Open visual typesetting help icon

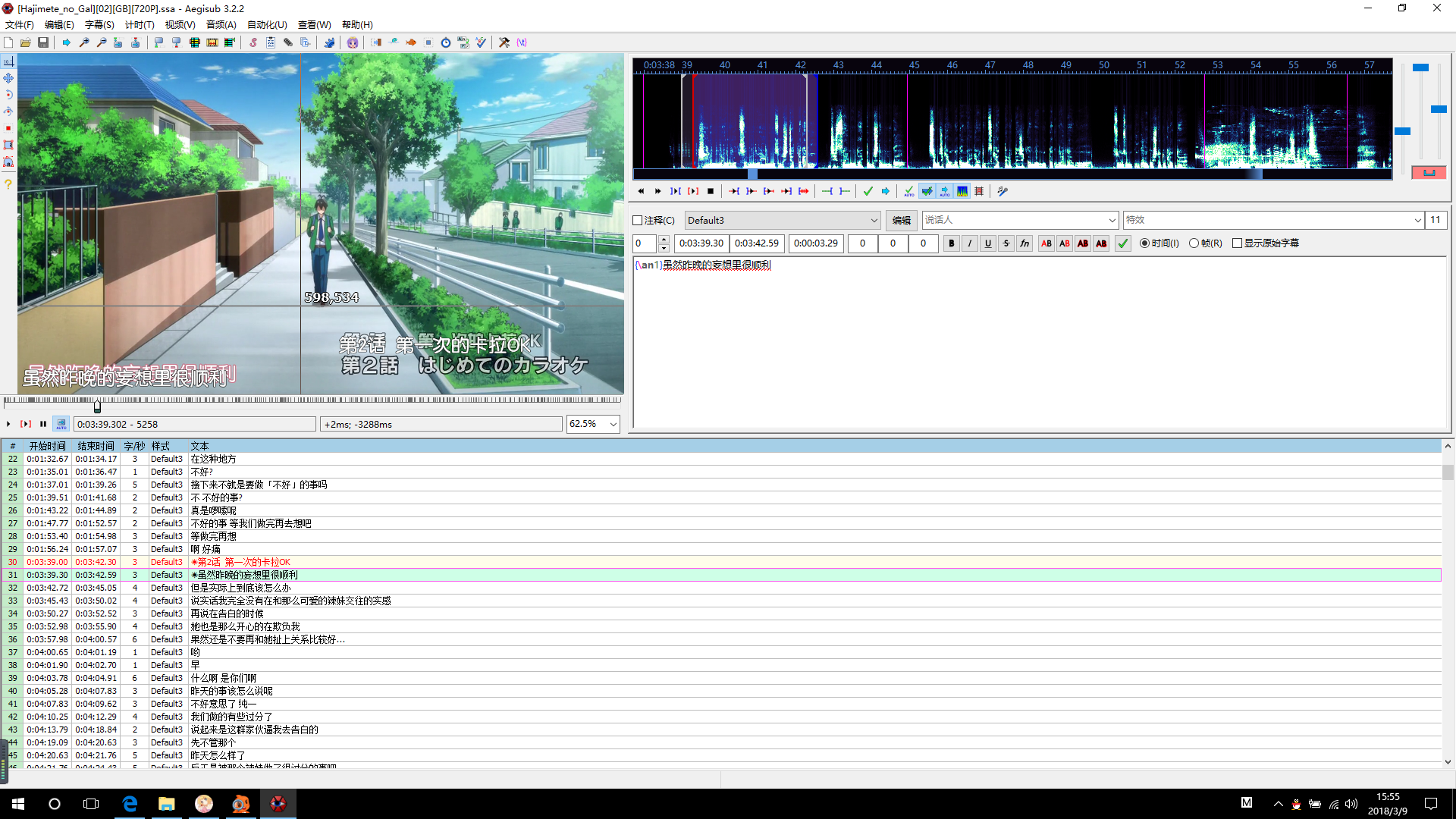tap(8, 184)
